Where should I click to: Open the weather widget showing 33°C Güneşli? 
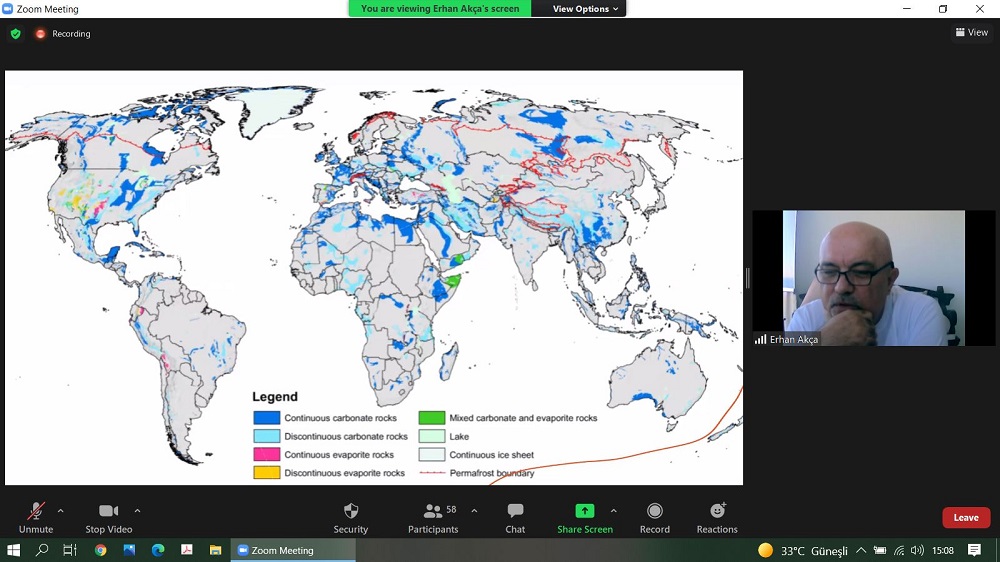point(803,551)
